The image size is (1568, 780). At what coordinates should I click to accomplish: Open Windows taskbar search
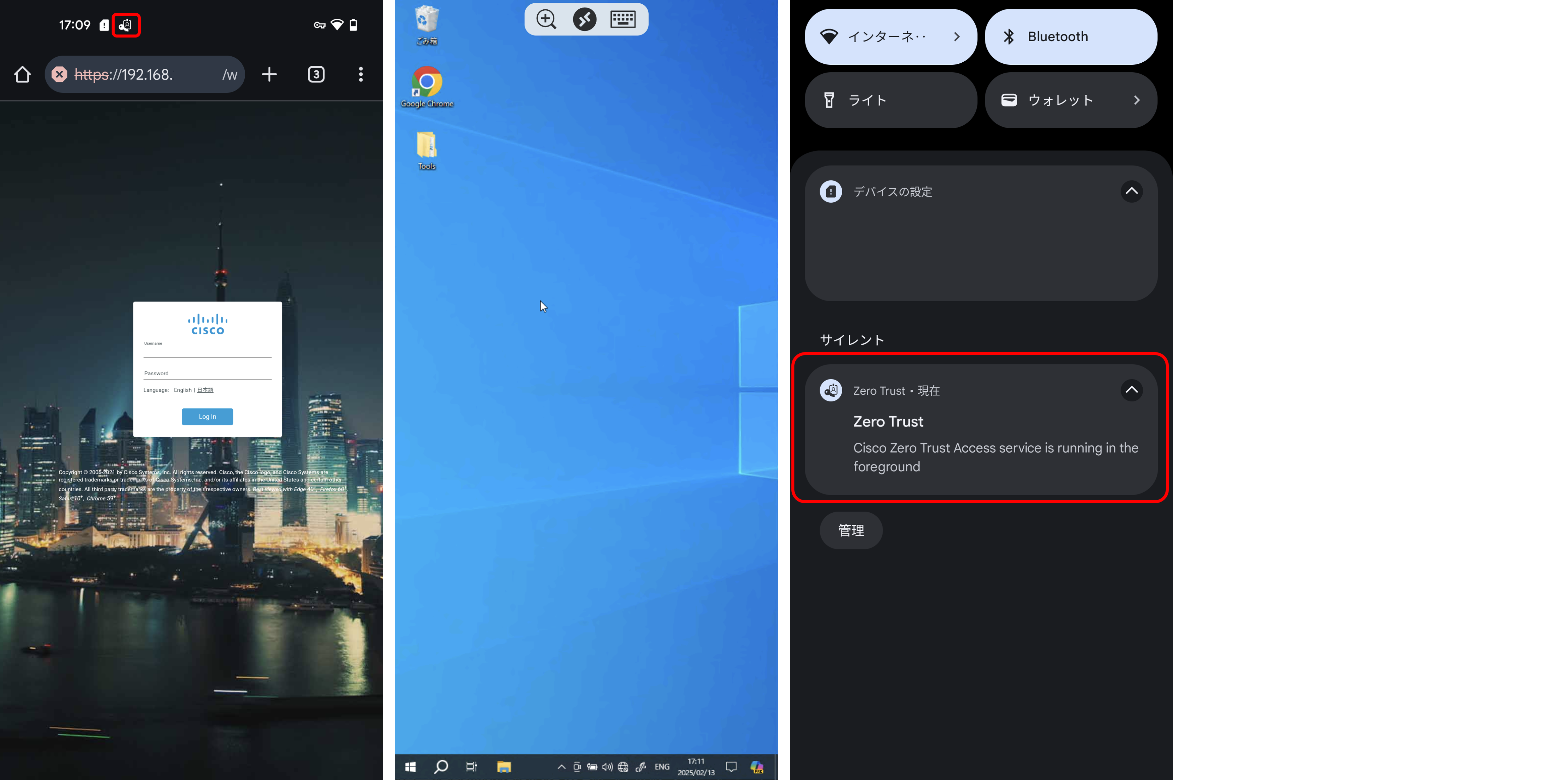coord(441,767)
